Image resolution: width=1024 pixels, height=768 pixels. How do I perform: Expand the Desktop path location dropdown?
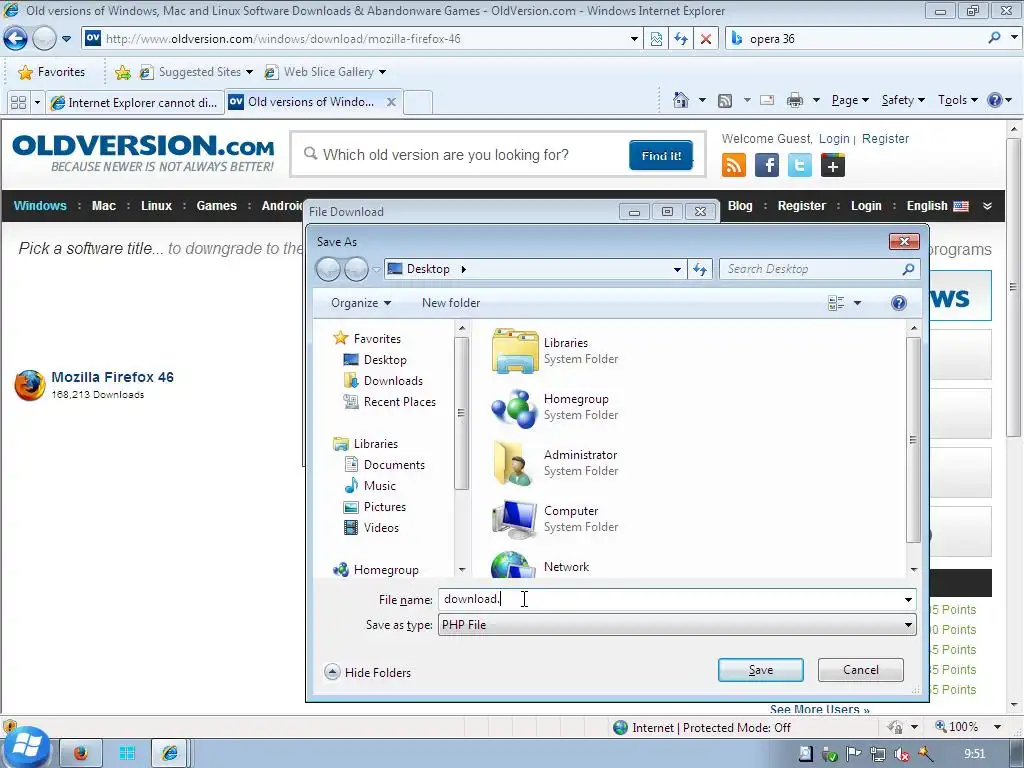point(677,269)
